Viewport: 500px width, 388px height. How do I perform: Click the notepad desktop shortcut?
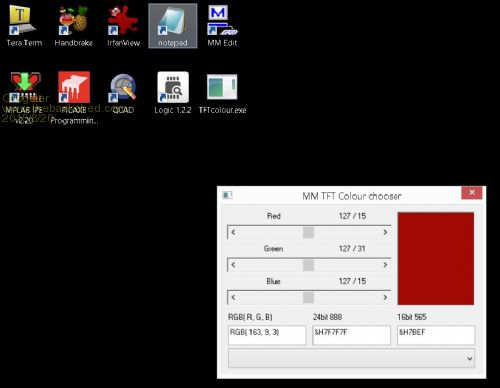[173, 26]
